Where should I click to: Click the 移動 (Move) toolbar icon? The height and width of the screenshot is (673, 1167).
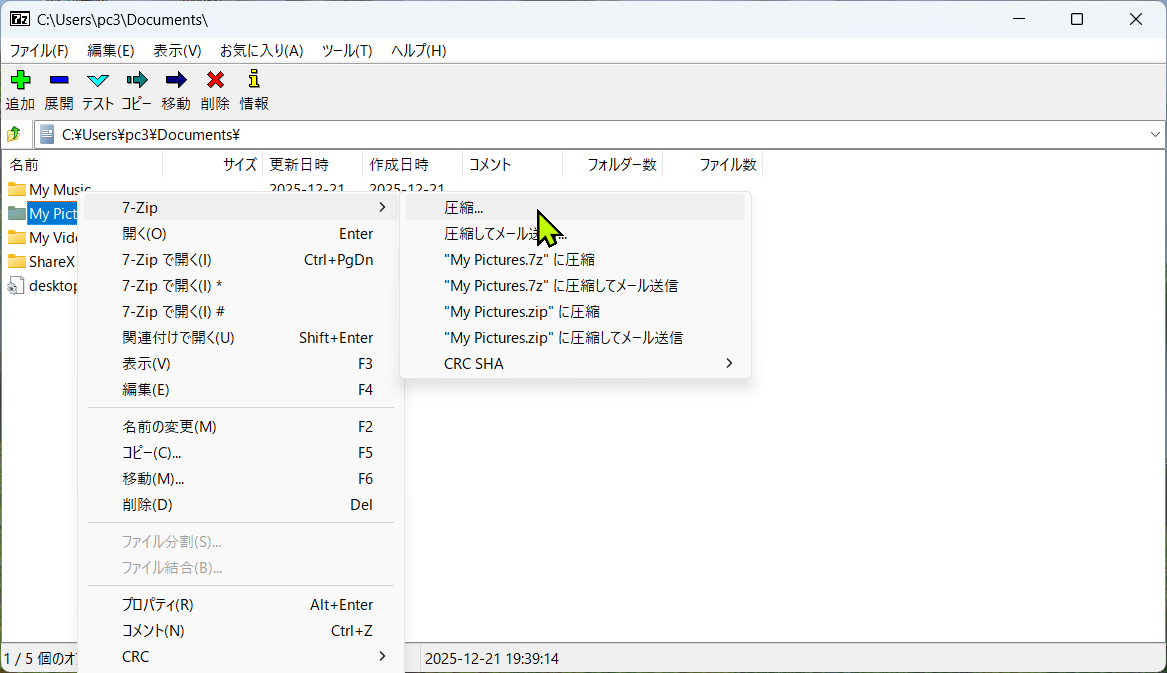pos(176,90)
